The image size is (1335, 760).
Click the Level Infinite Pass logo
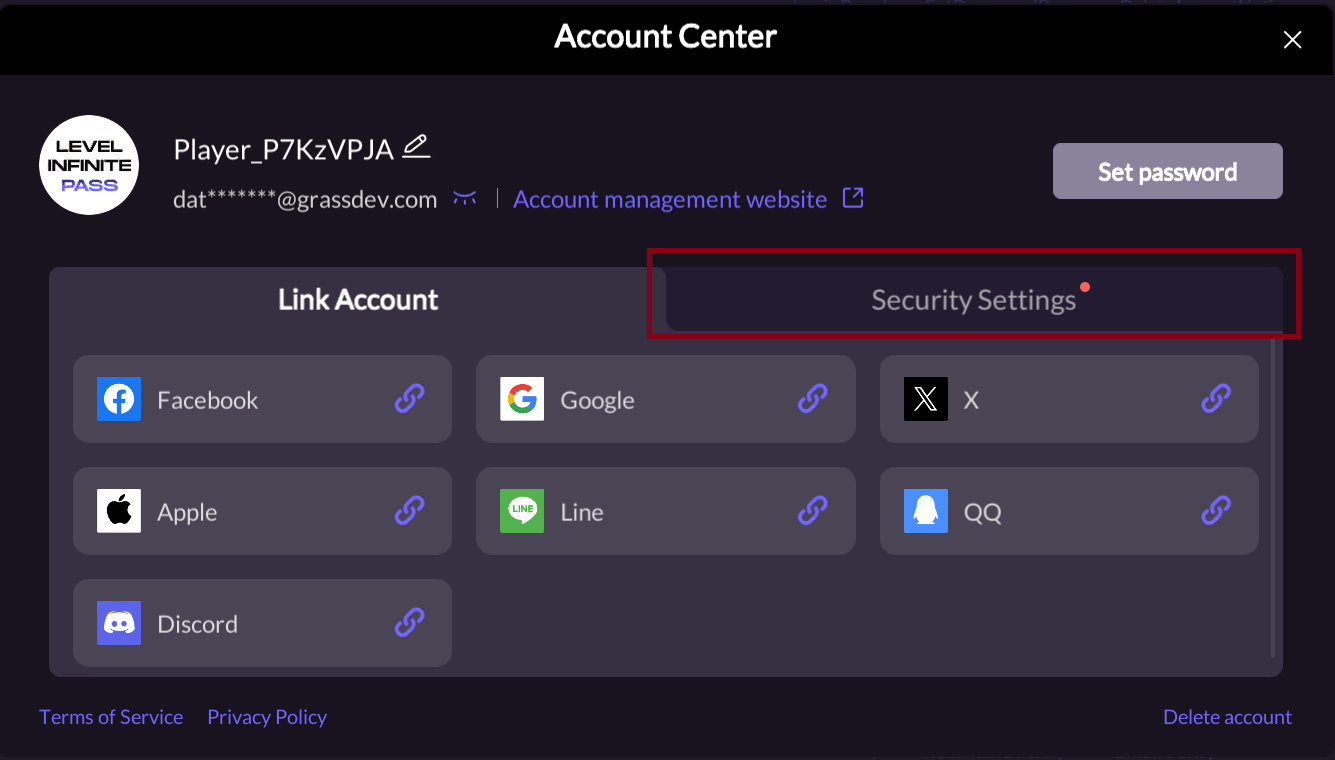[89, 165]
